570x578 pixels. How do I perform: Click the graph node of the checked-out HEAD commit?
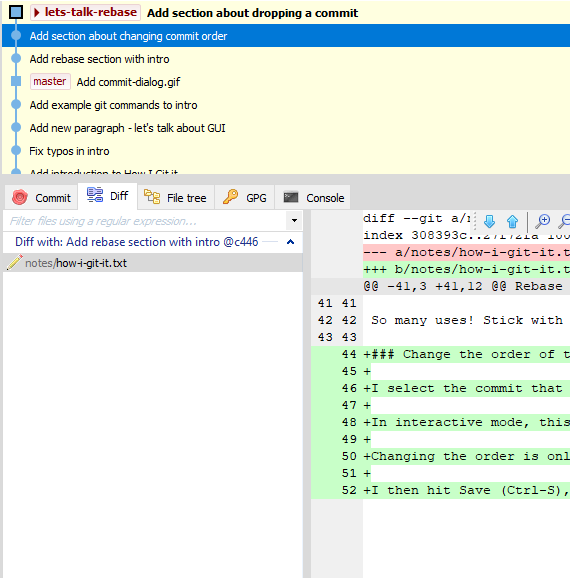pos(16,12)
